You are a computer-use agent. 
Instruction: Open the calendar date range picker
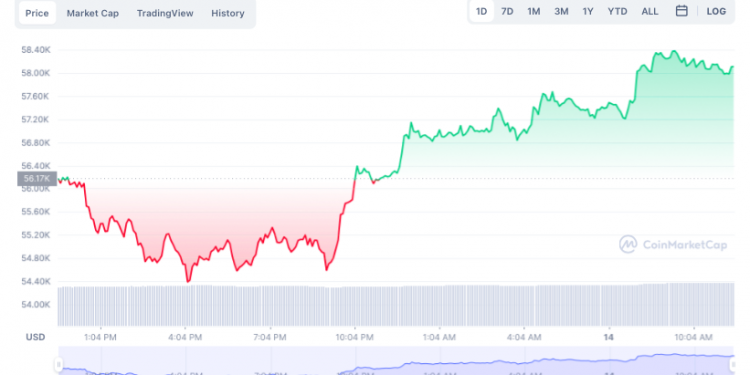tap(682, 11)
